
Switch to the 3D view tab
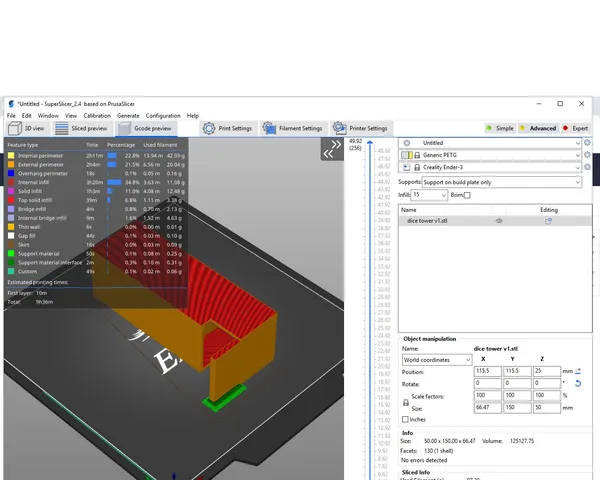point(27,129)
